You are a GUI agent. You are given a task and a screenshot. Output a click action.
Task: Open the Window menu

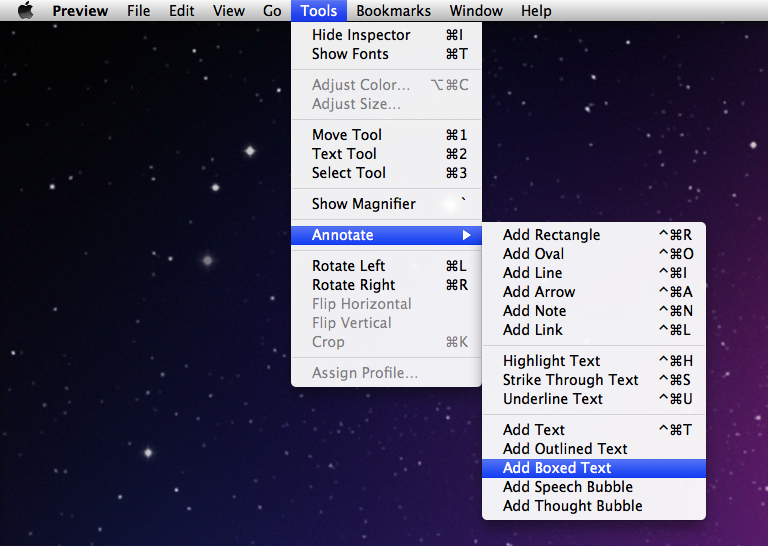point(476,10)
